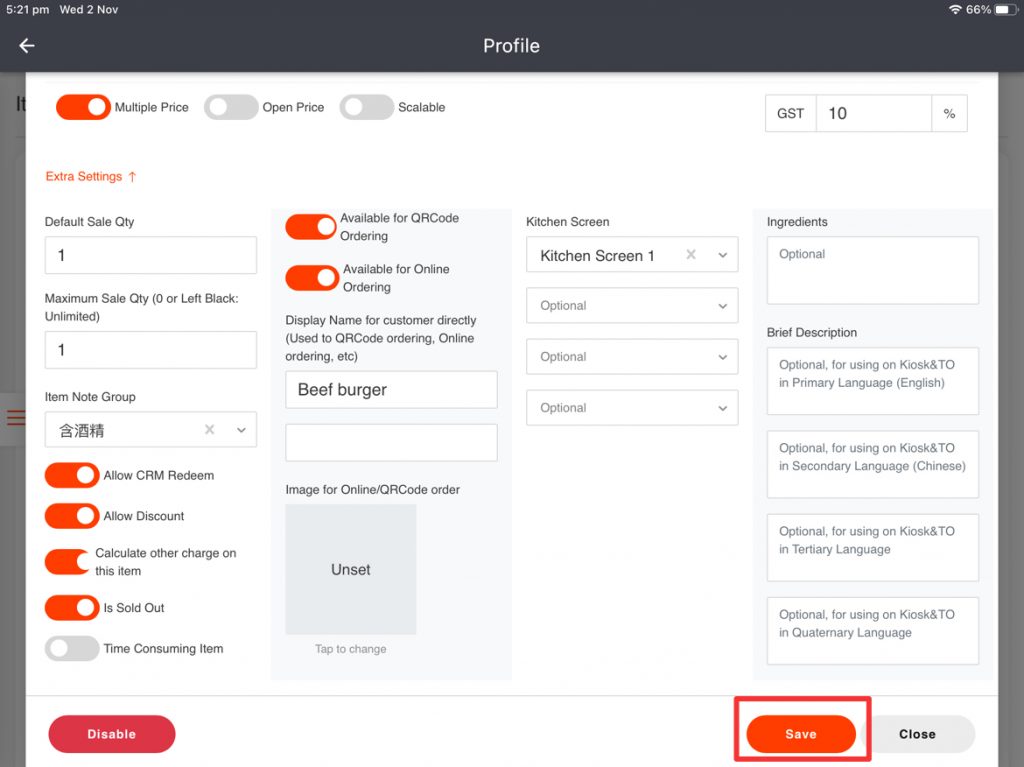The image size is (1024, 767).
Task: Disable Available for QRCode Ordering
Action: pyautogui.click(x=312, y=227)
